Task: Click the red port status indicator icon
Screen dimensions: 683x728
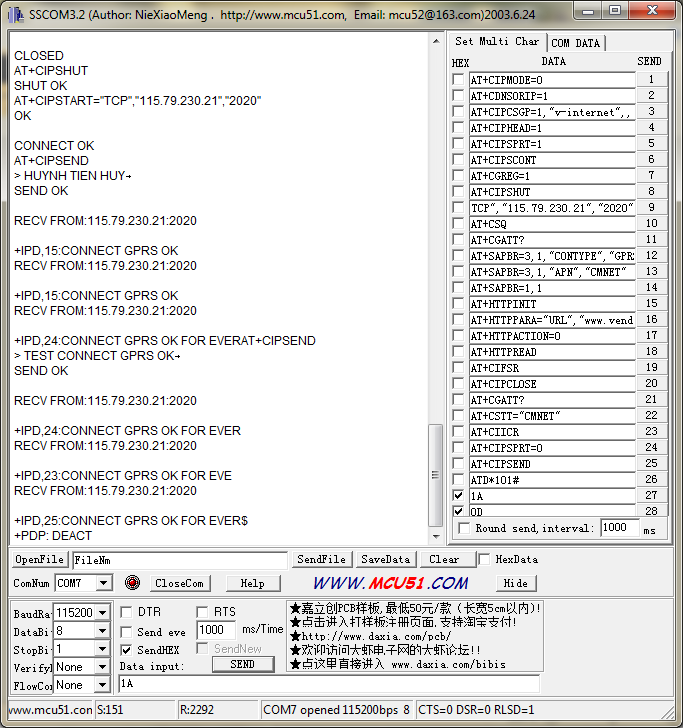Action: point(132,583)
